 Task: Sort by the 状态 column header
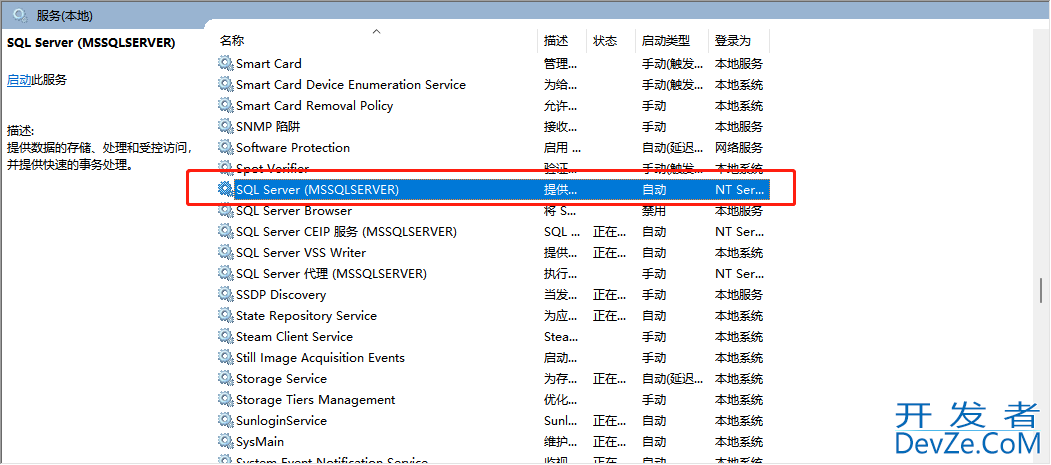(x=611, y=41)
